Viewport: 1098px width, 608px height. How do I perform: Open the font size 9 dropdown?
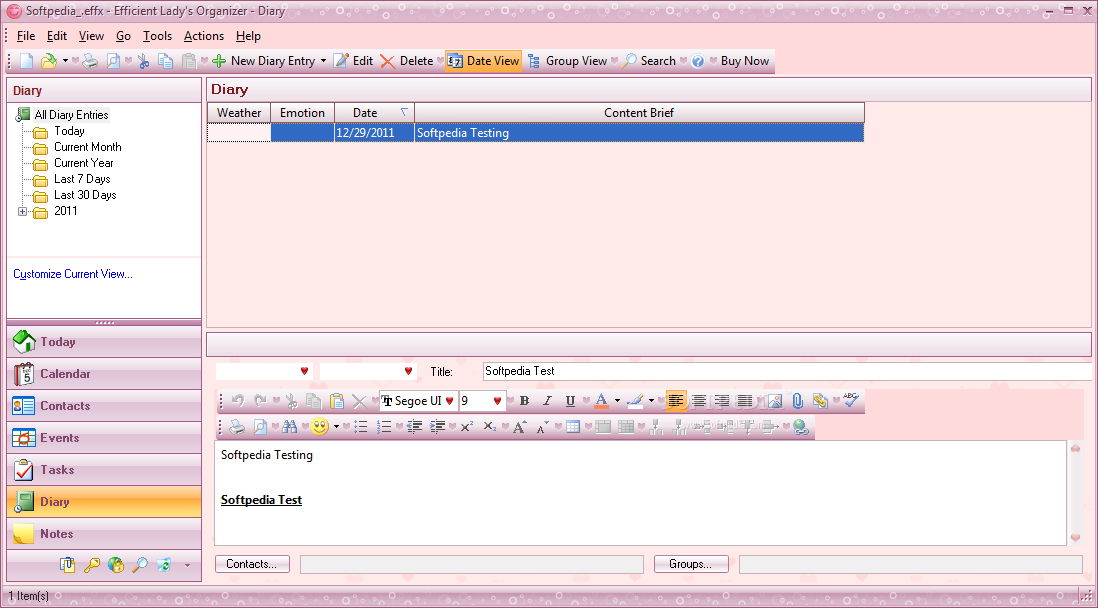coord(497,401)
